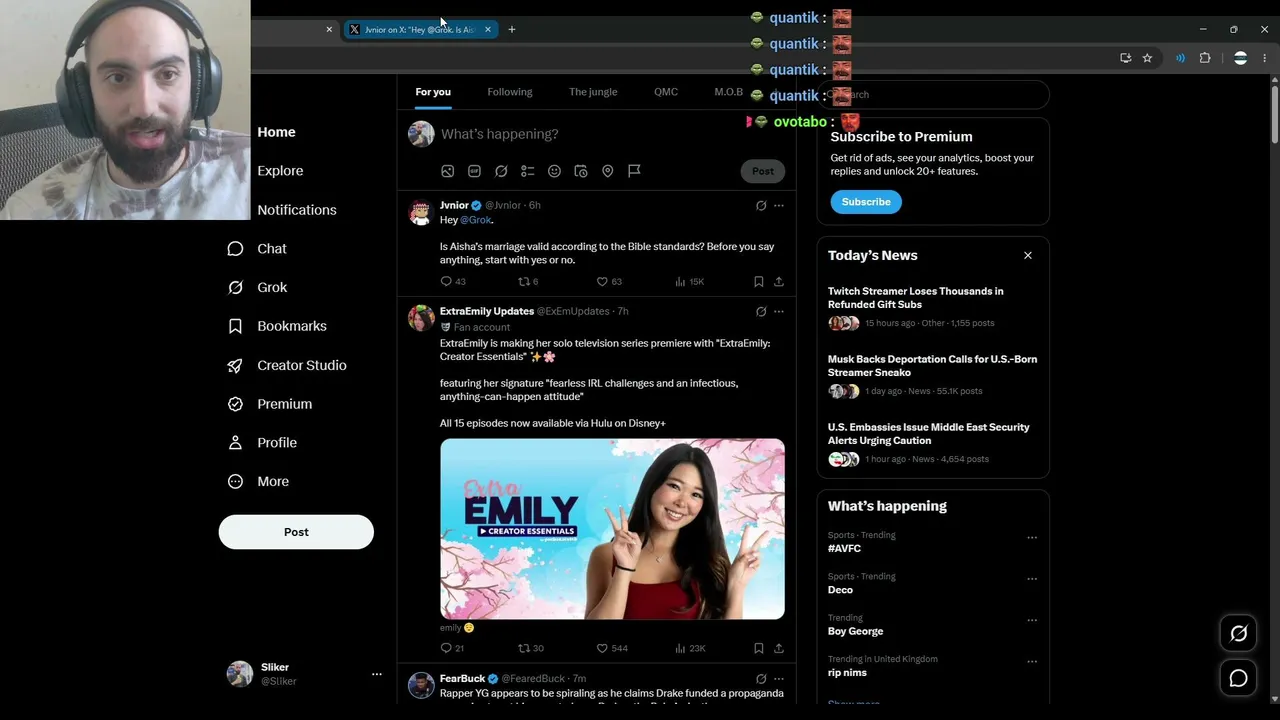Open the ExtraEmily Creator Essentials image
Screen dimensions: 1280x720
pyautogui.click(x=612, y=529)
